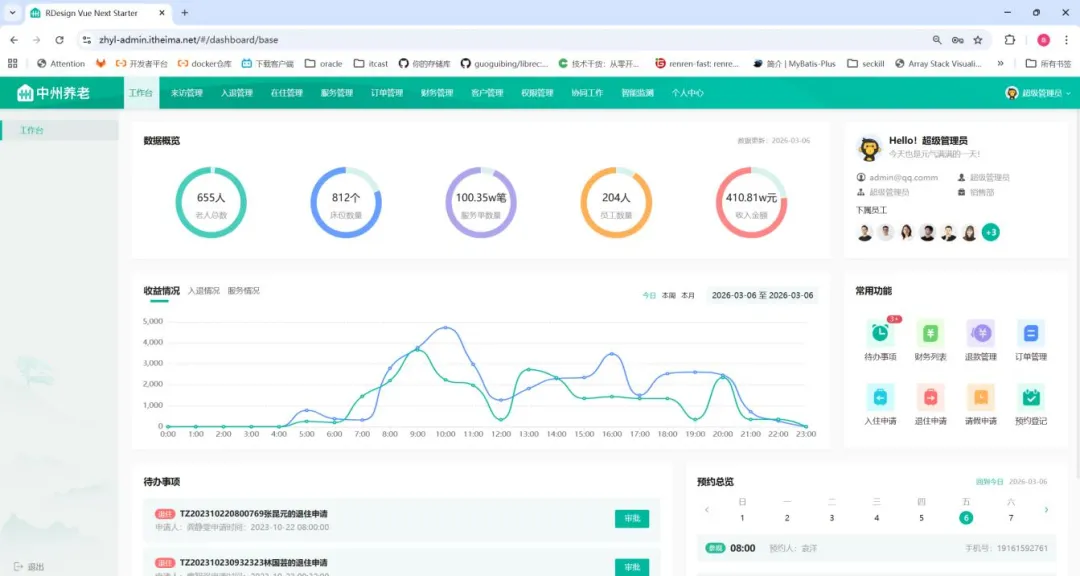Open the 入住申请 check-in icon

point(880,398)
